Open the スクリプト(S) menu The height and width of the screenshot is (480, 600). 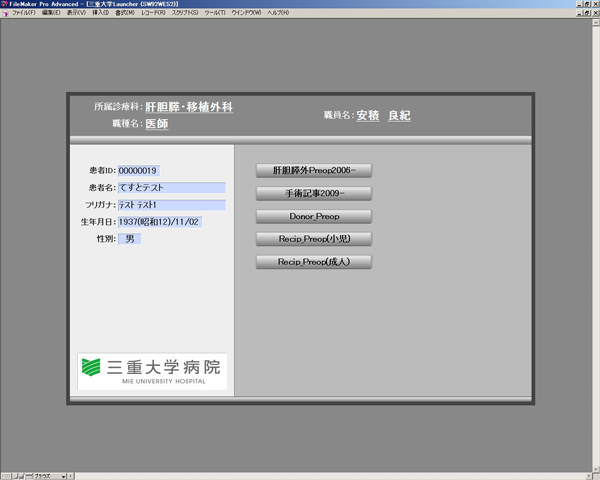pos(185,12)
